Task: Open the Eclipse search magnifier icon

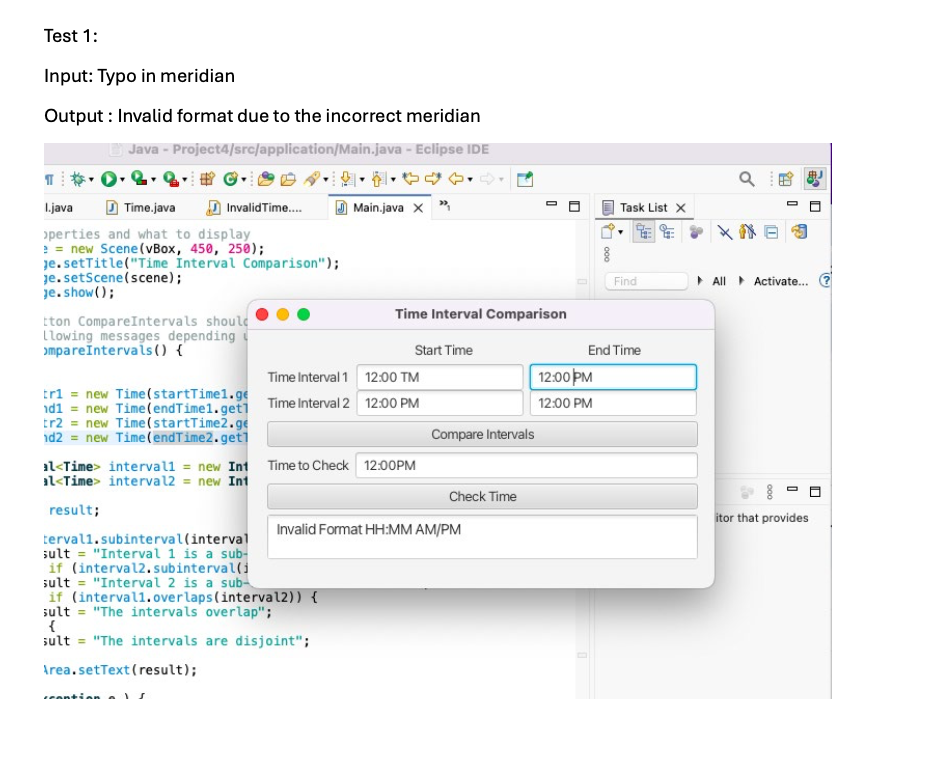Action: coord(746,180)
